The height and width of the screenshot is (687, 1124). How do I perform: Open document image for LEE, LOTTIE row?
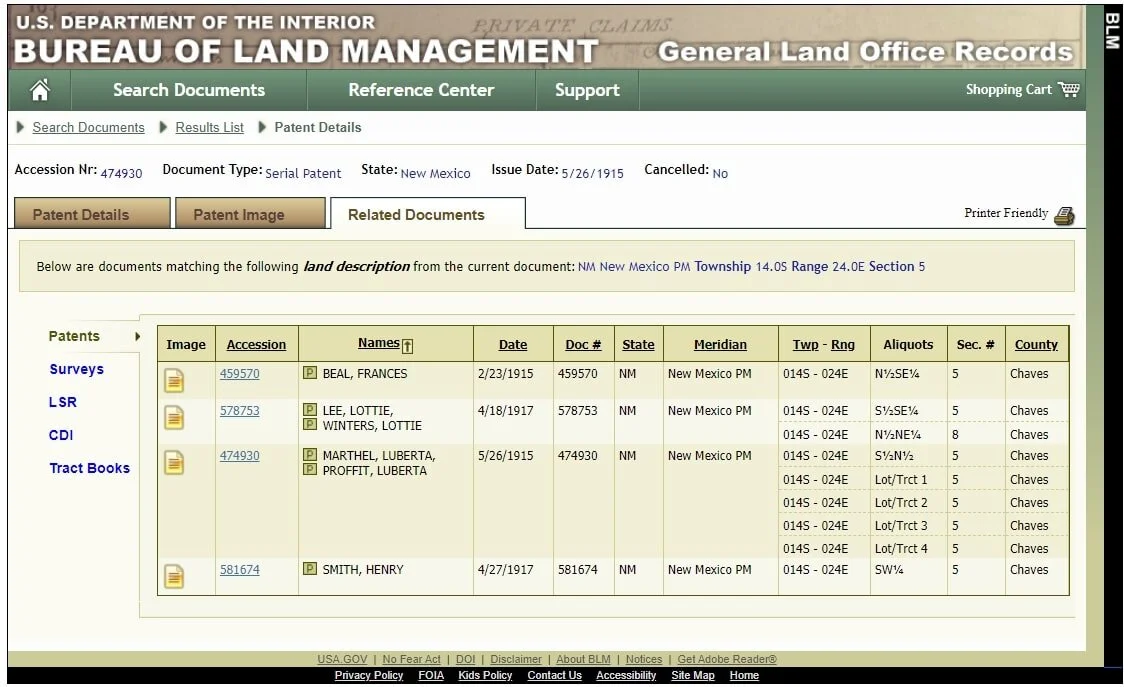pyautogui.click(x=174, y=417)
